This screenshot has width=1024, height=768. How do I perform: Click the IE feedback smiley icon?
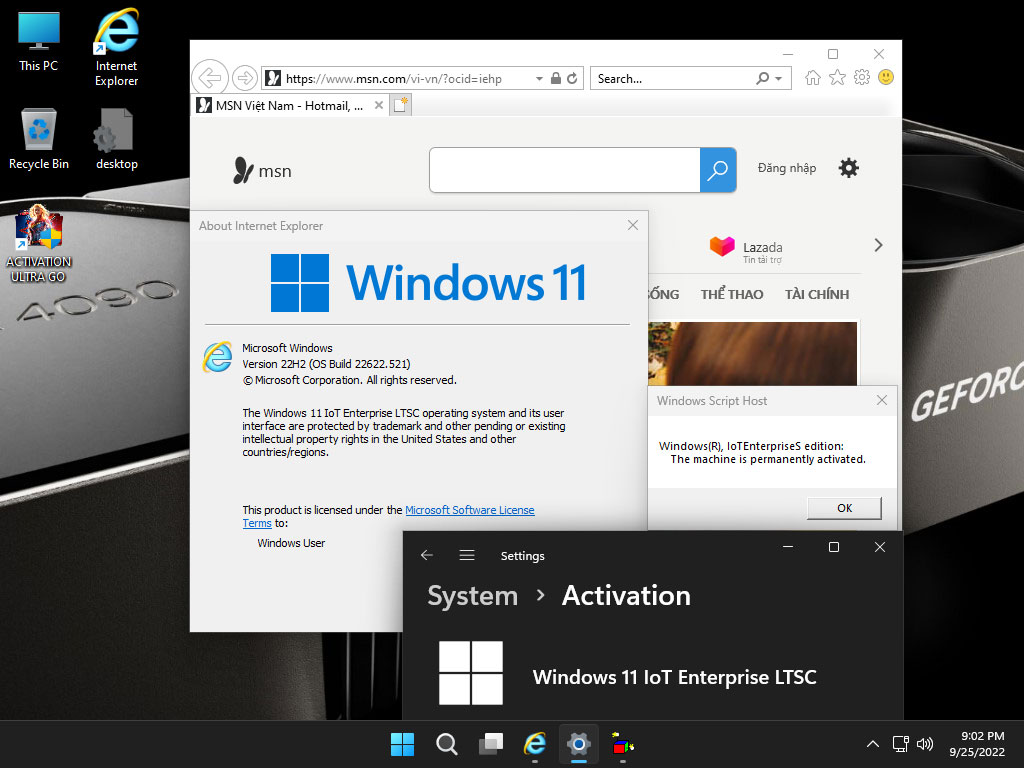click(x=886, y=78)
